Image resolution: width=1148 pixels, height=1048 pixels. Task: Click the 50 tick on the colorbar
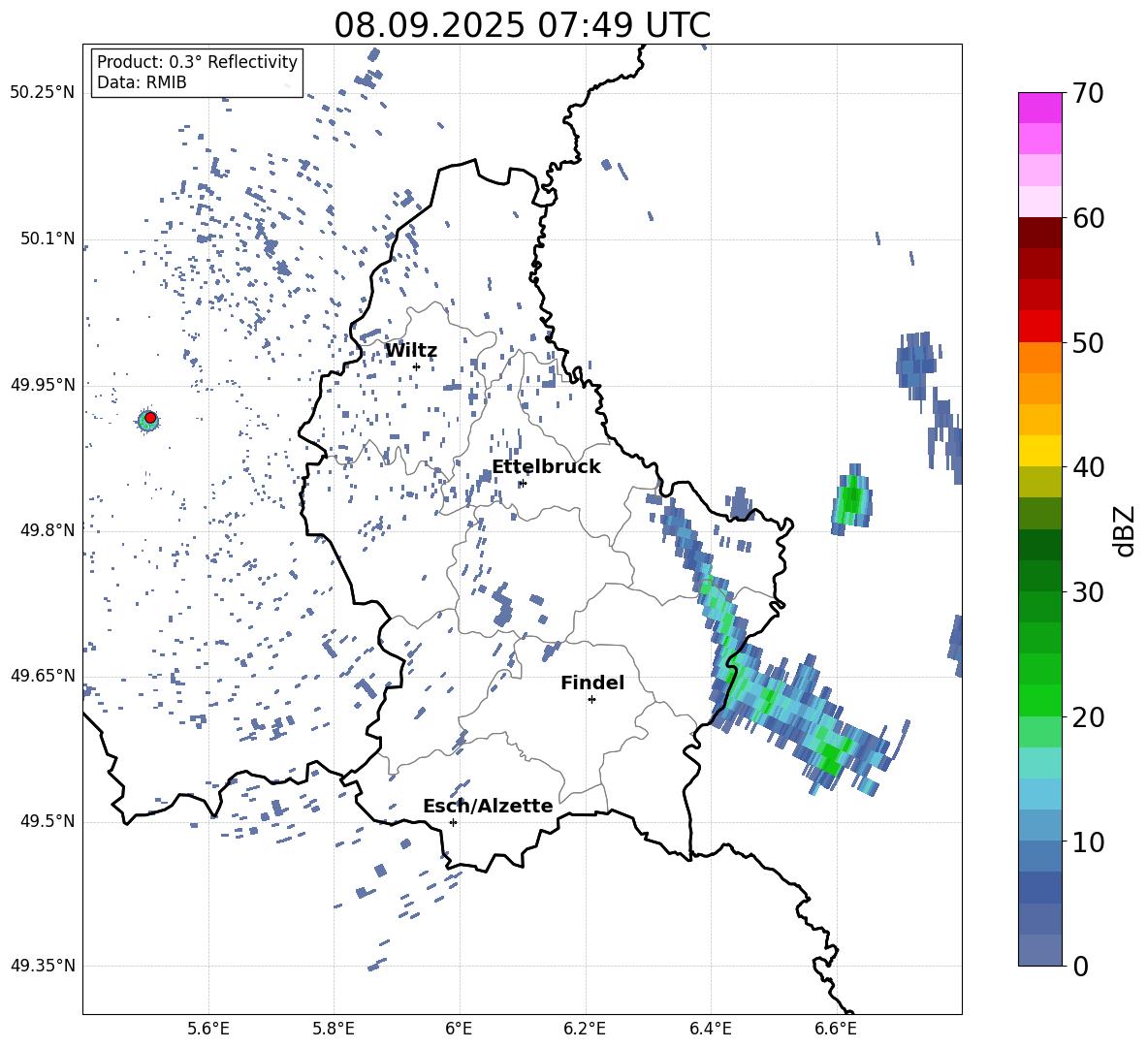coord(1088,342)
